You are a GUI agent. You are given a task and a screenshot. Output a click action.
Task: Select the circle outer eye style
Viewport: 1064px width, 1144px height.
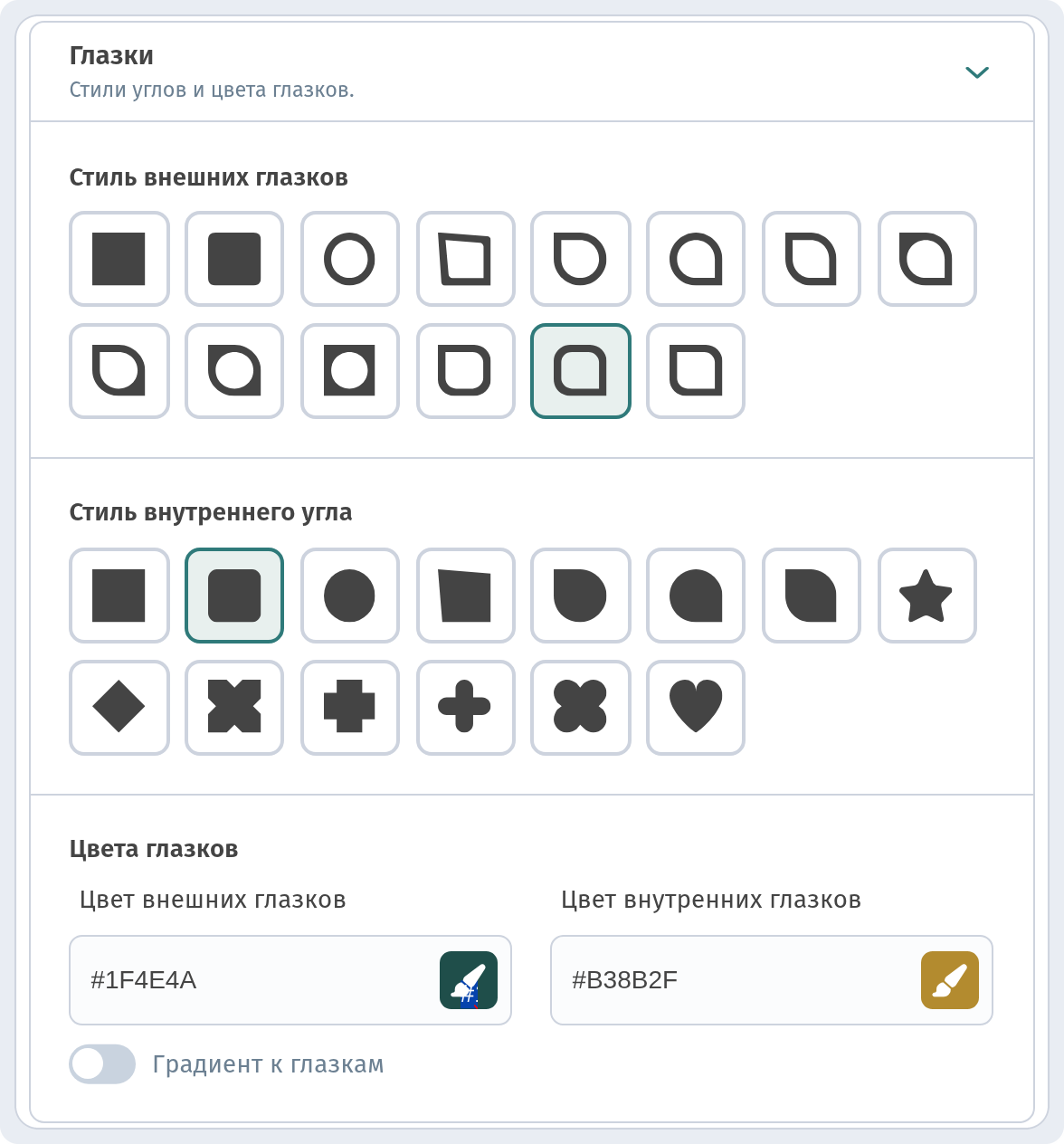(x=350, y=259)
